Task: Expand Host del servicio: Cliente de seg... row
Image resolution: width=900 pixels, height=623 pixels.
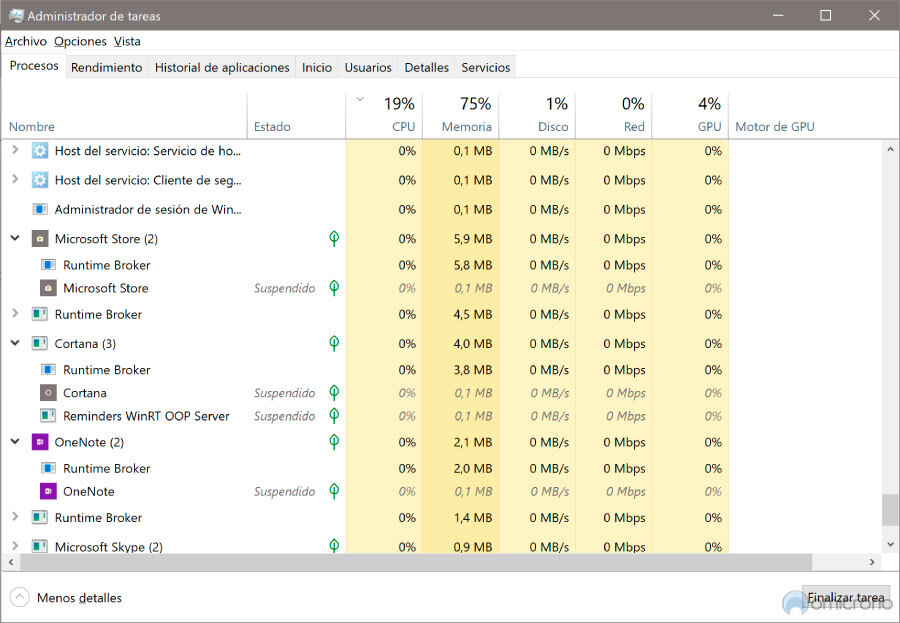Action: (x=15, y=180)
